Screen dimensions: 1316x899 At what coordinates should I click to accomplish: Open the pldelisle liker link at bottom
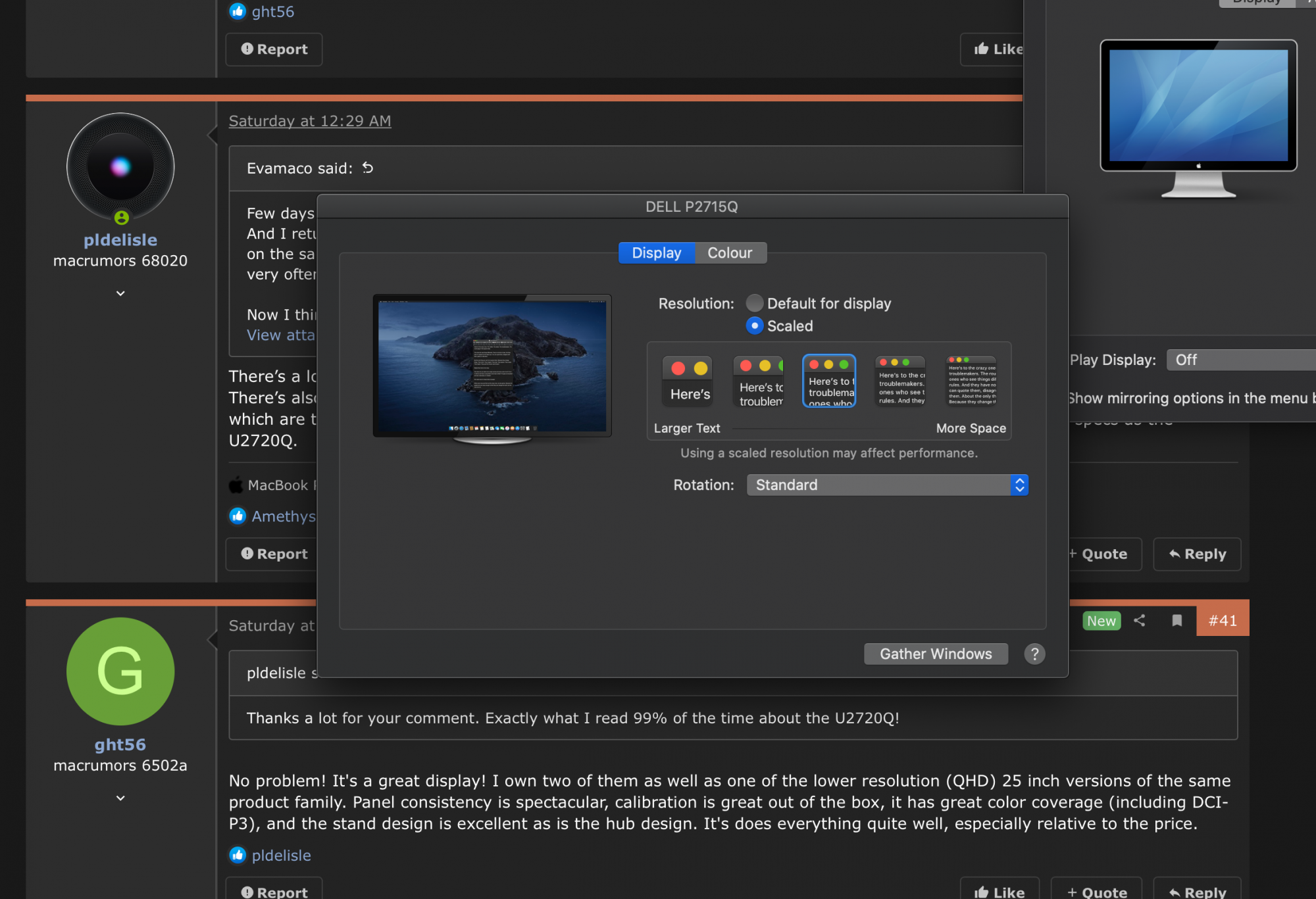point(281,855)
